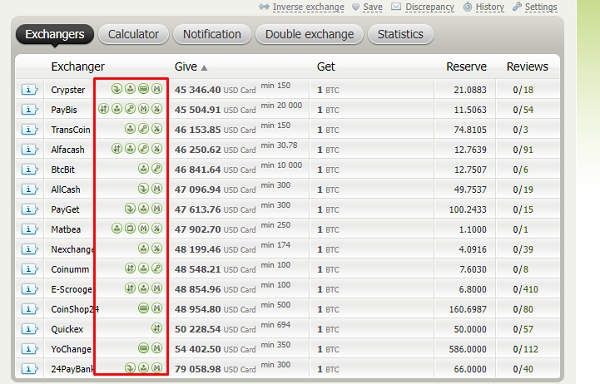This screenshot has height=384, width=600.
Task: Click the curved-arrow icon in AllCash row
Action: [143, 188]
